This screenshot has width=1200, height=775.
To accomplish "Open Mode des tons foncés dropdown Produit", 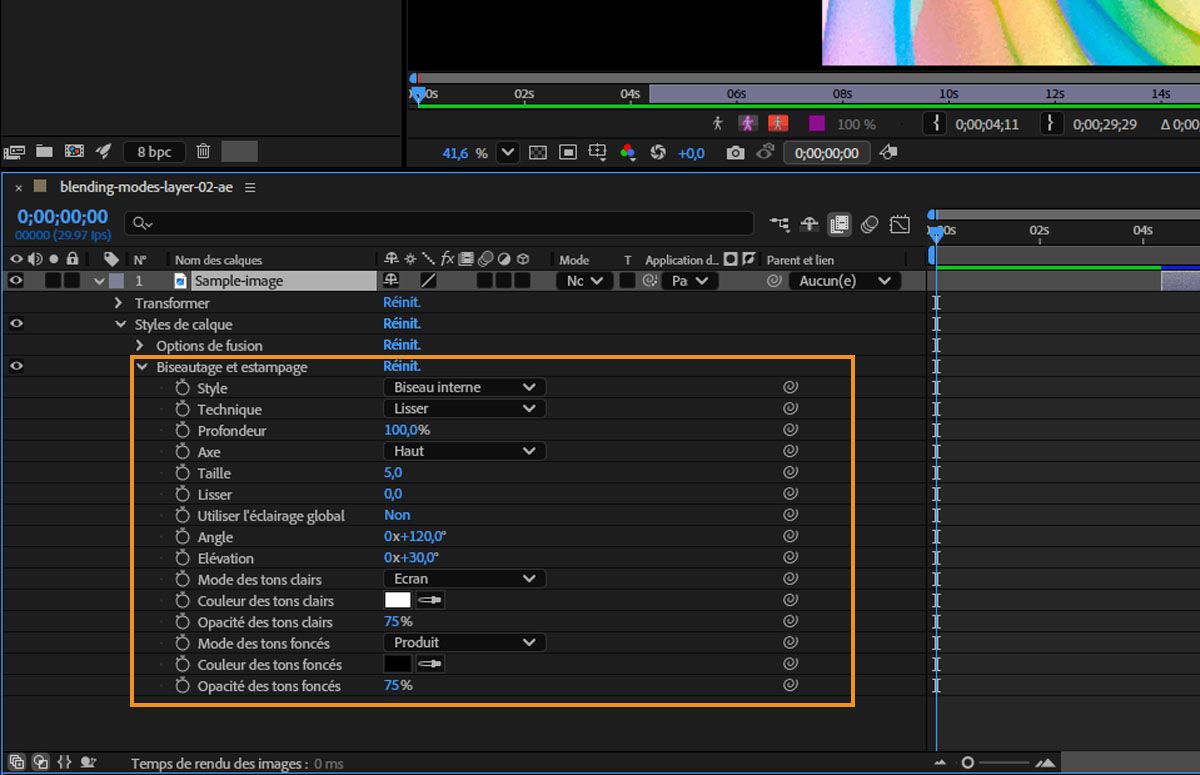I will (464, 643).
